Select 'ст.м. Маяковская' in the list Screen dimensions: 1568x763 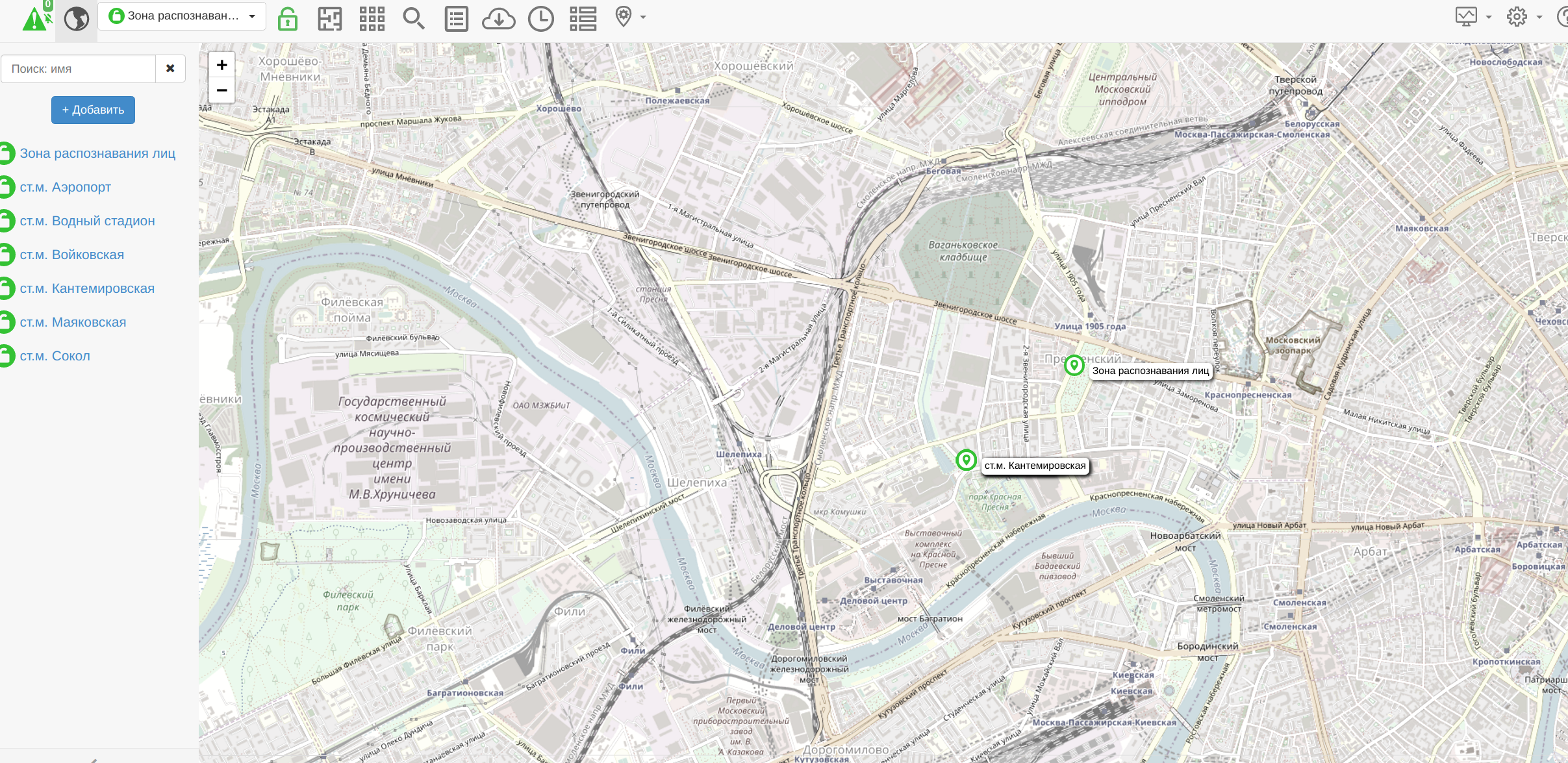(x=73, y=322)
